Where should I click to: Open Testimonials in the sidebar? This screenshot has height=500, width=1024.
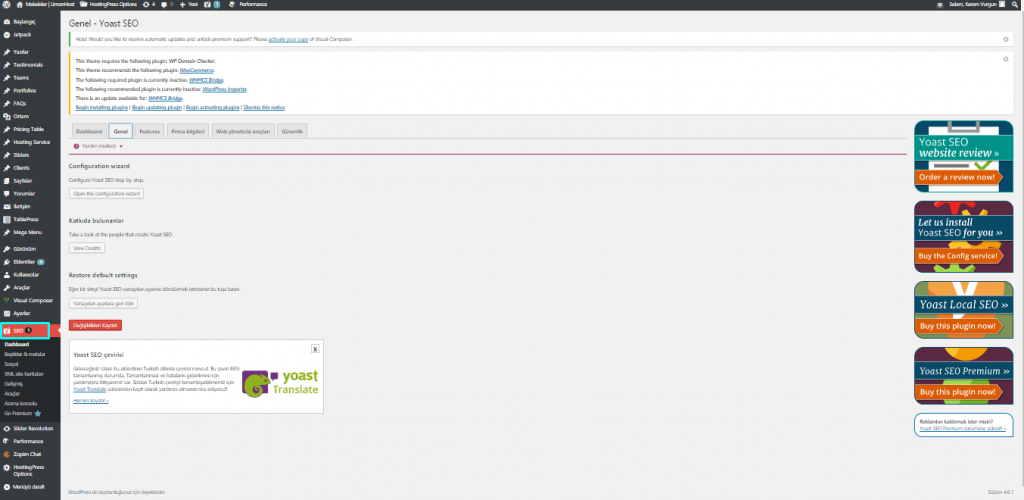[28, 65]
